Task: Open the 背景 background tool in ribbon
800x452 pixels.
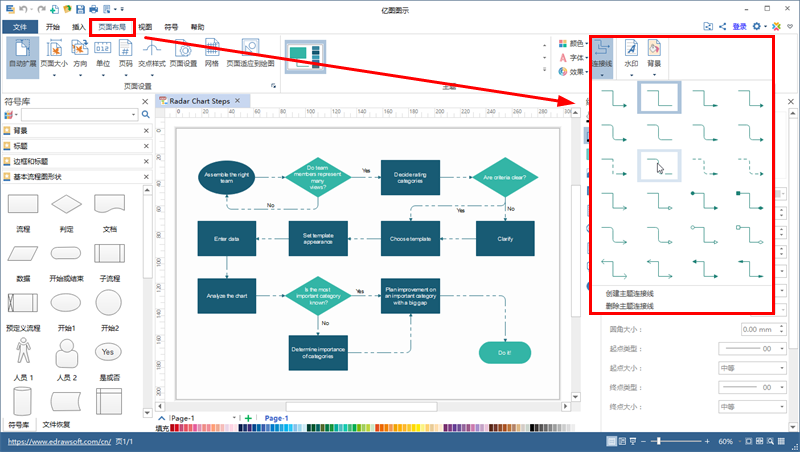Action: coord(654,57)
